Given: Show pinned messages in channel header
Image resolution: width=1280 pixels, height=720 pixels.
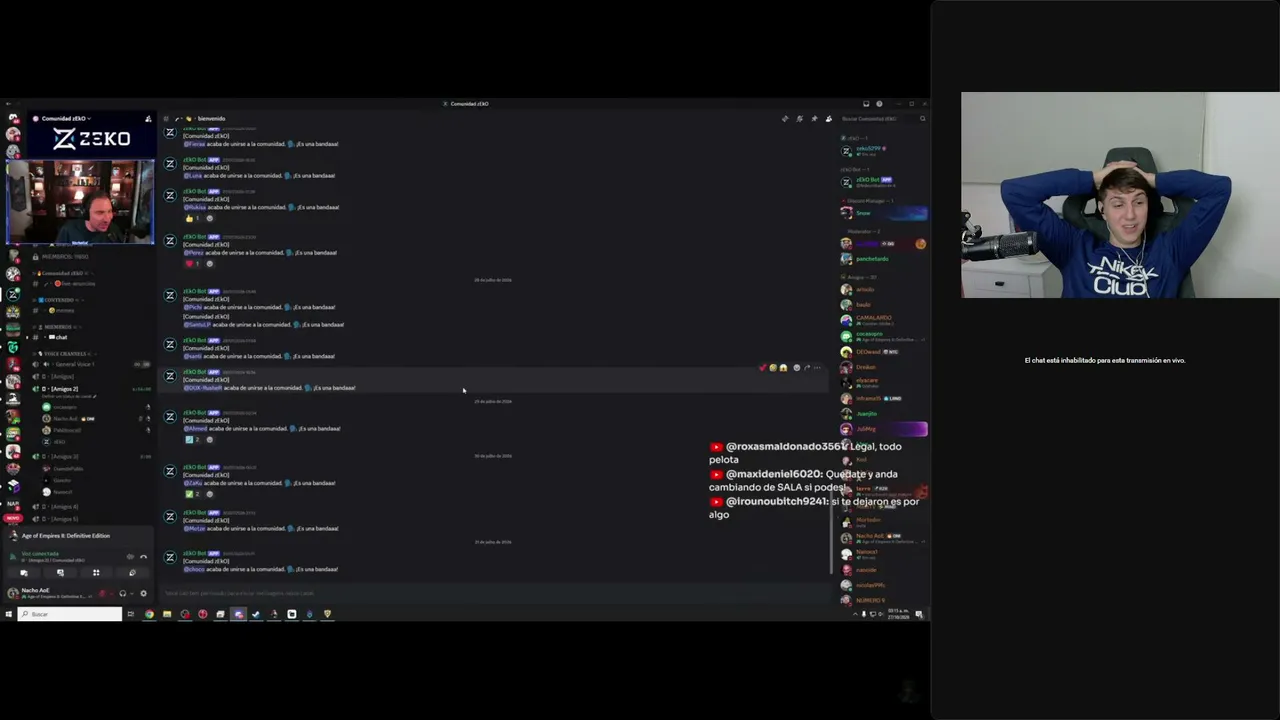Looking at the screenshot, I should point(814,119).
